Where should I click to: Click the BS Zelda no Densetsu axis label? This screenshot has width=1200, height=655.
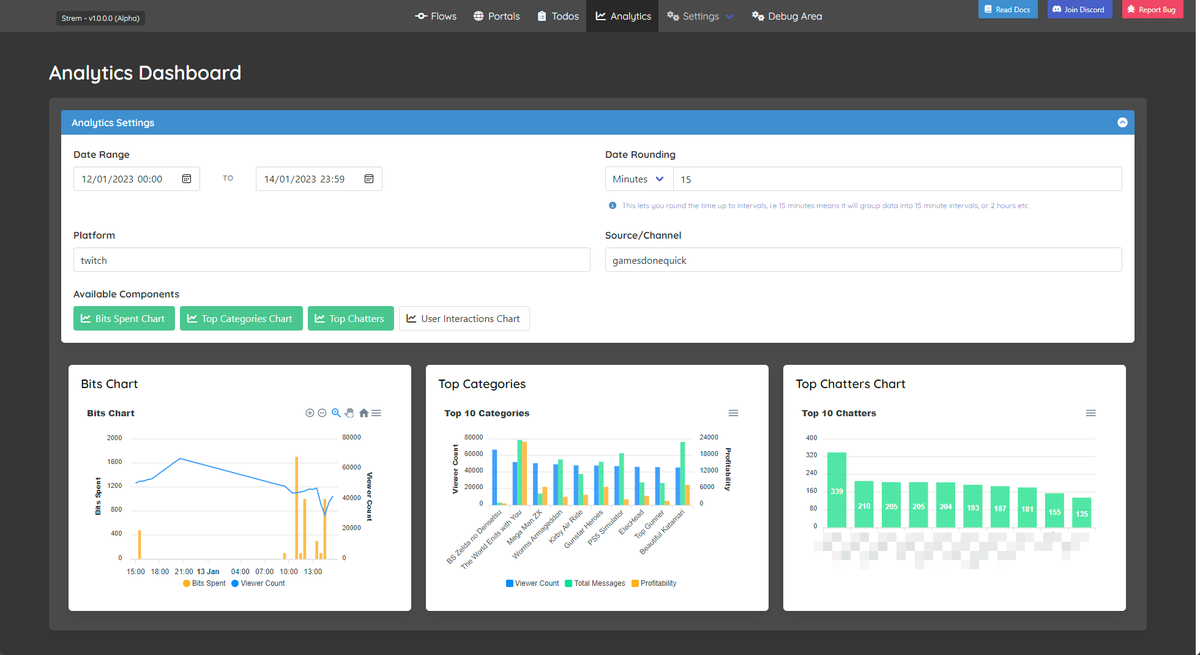(x=472, y=538)
